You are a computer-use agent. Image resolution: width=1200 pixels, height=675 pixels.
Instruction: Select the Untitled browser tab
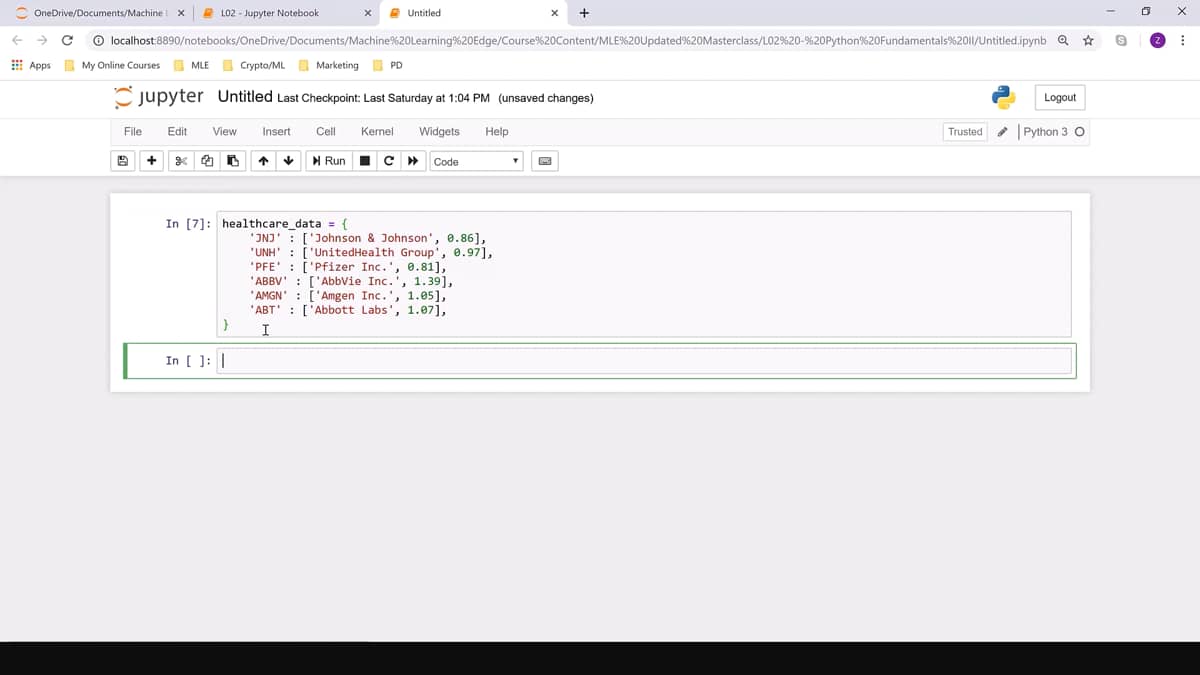pyautogui.click(x=424, y=13)
